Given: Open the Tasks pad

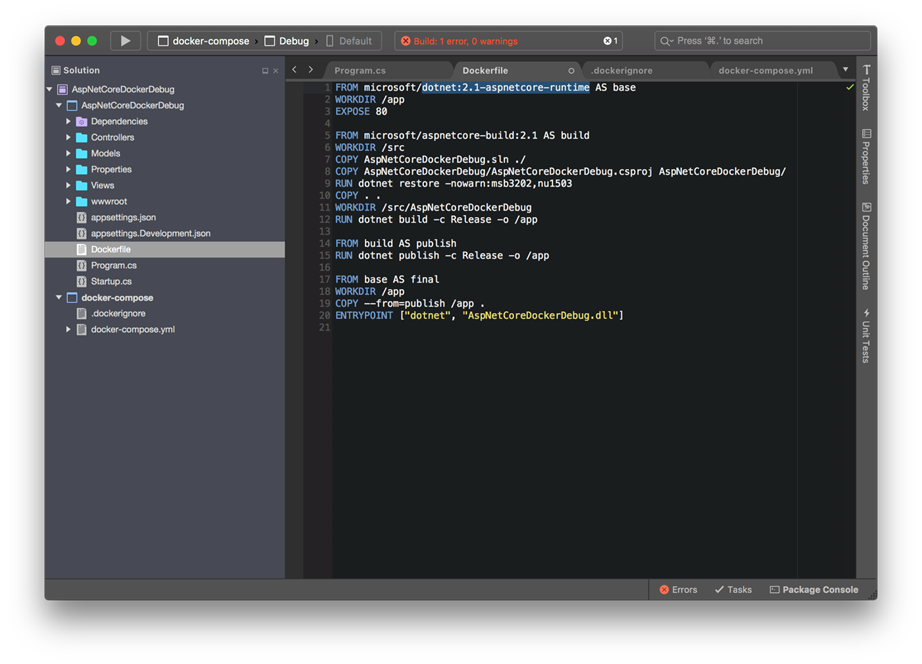Looking at the screenshot, I should click(x=733, y=589).
